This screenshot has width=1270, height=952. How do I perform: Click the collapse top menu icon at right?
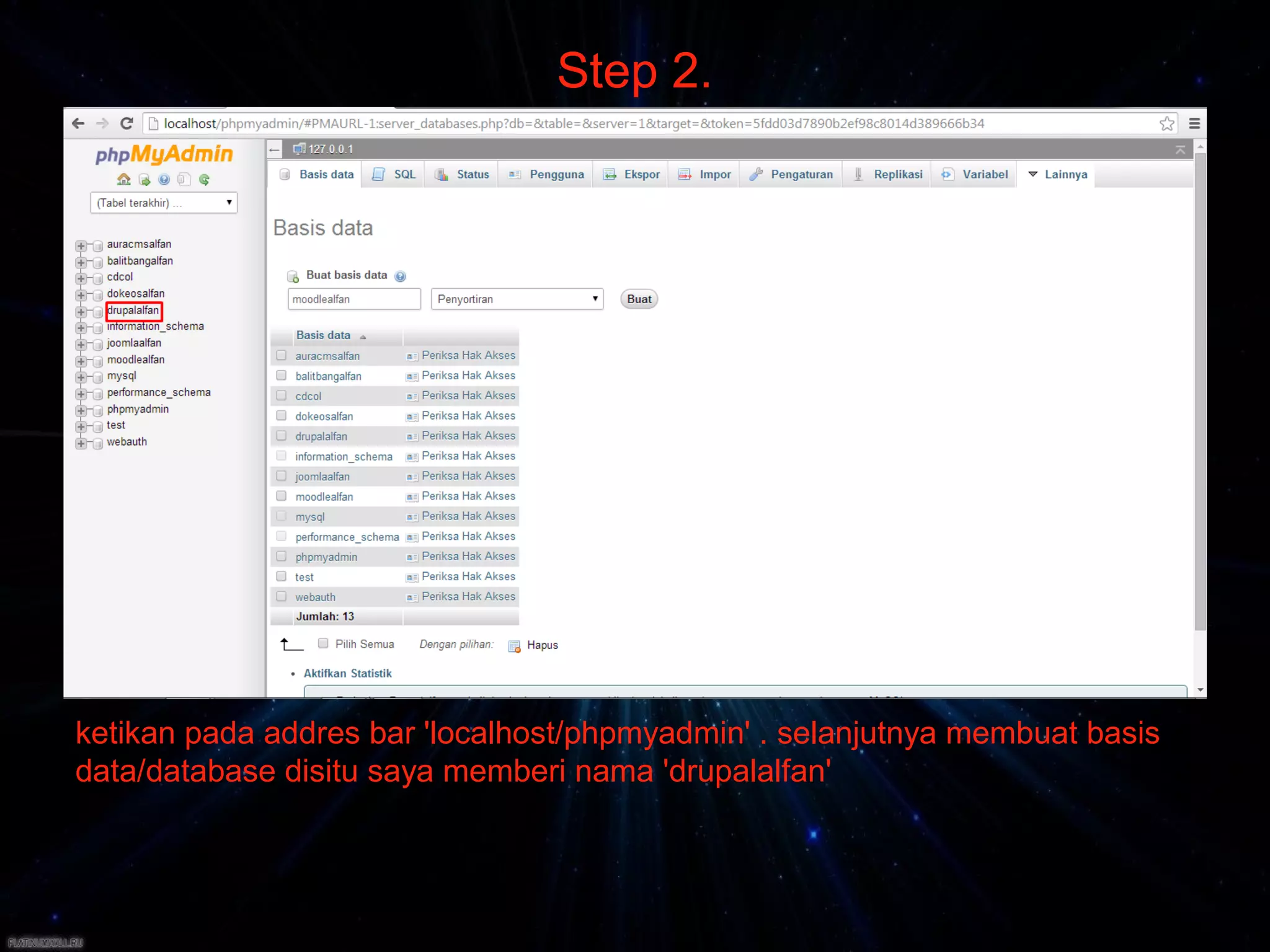(x=1180, y=149)
